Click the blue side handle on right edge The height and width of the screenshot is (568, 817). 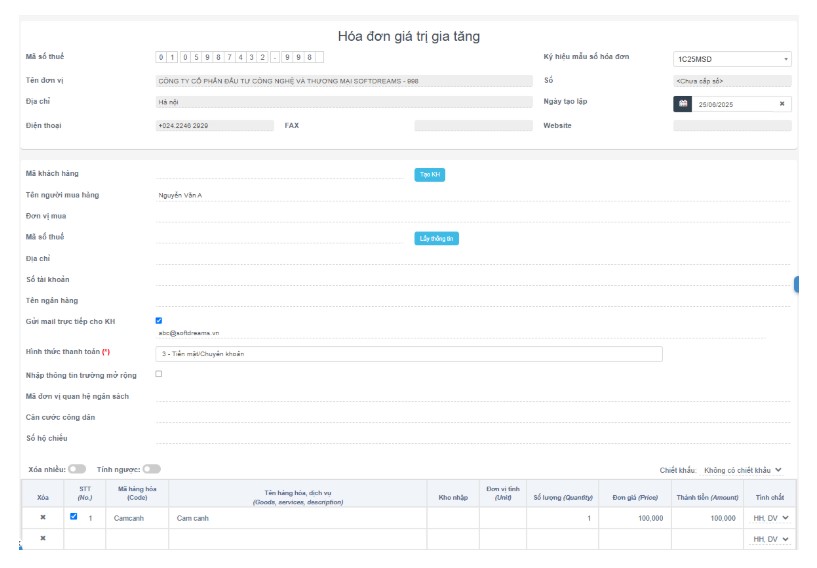(797, 285)
